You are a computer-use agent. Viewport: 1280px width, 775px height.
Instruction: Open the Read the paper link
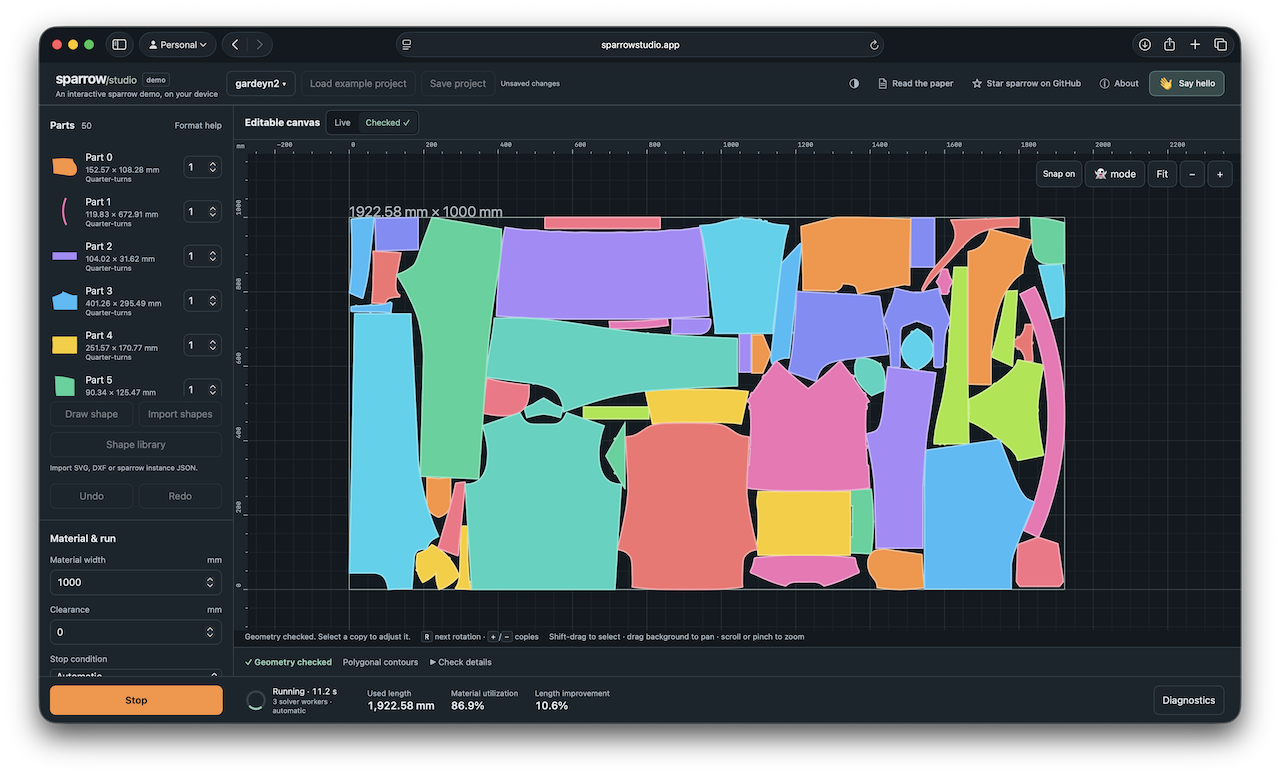[x=916, y=84]
